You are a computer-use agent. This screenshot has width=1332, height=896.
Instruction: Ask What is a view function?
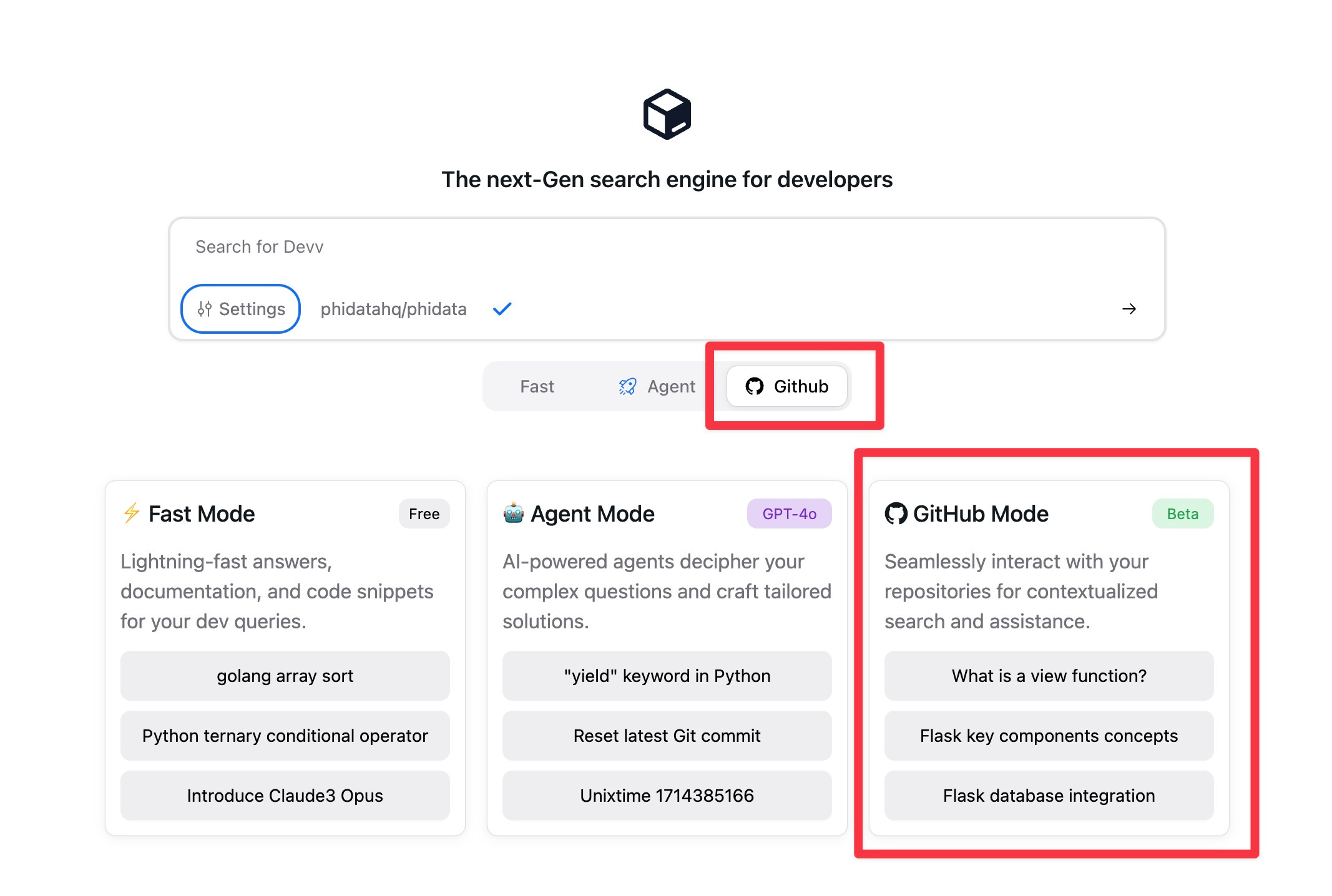1049,676
